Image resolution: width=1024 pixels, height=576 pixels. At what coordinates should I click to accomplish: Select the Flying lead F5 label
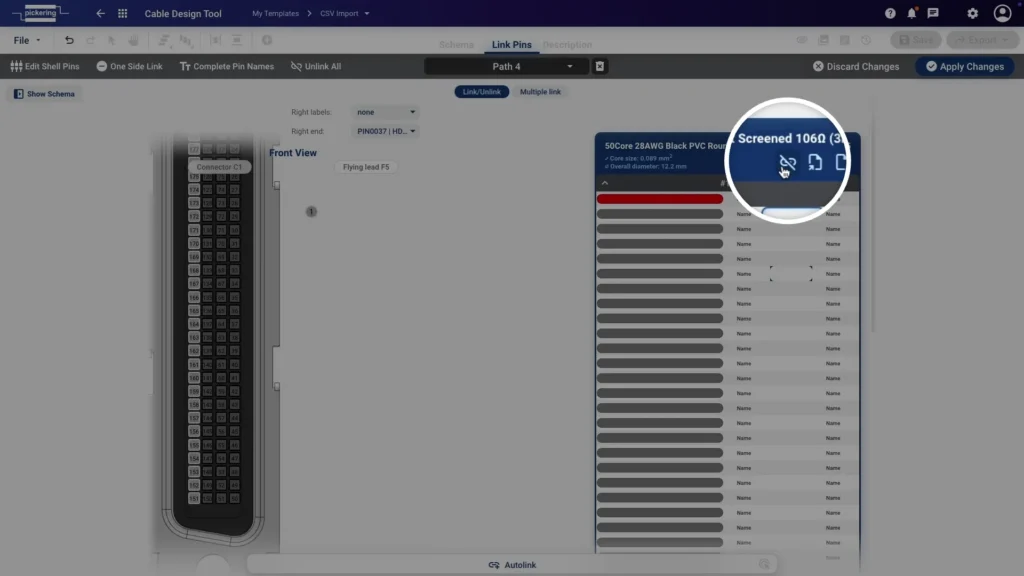(366, 167)
